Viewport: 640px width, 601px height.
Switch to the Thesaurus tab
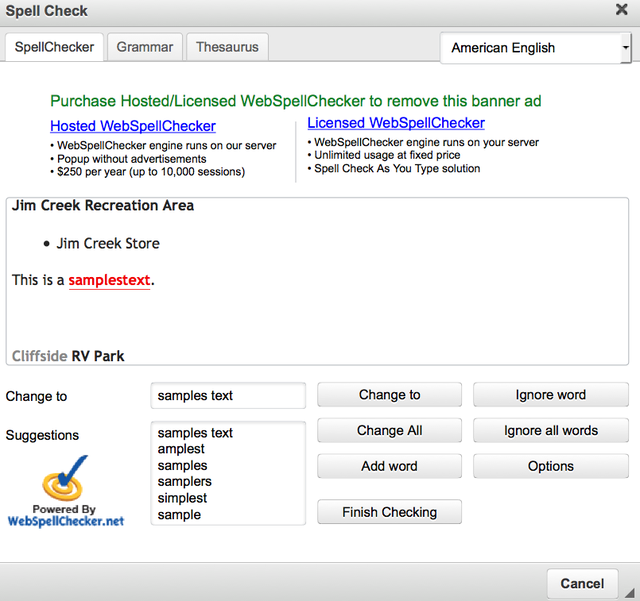(x=227, y=47)
